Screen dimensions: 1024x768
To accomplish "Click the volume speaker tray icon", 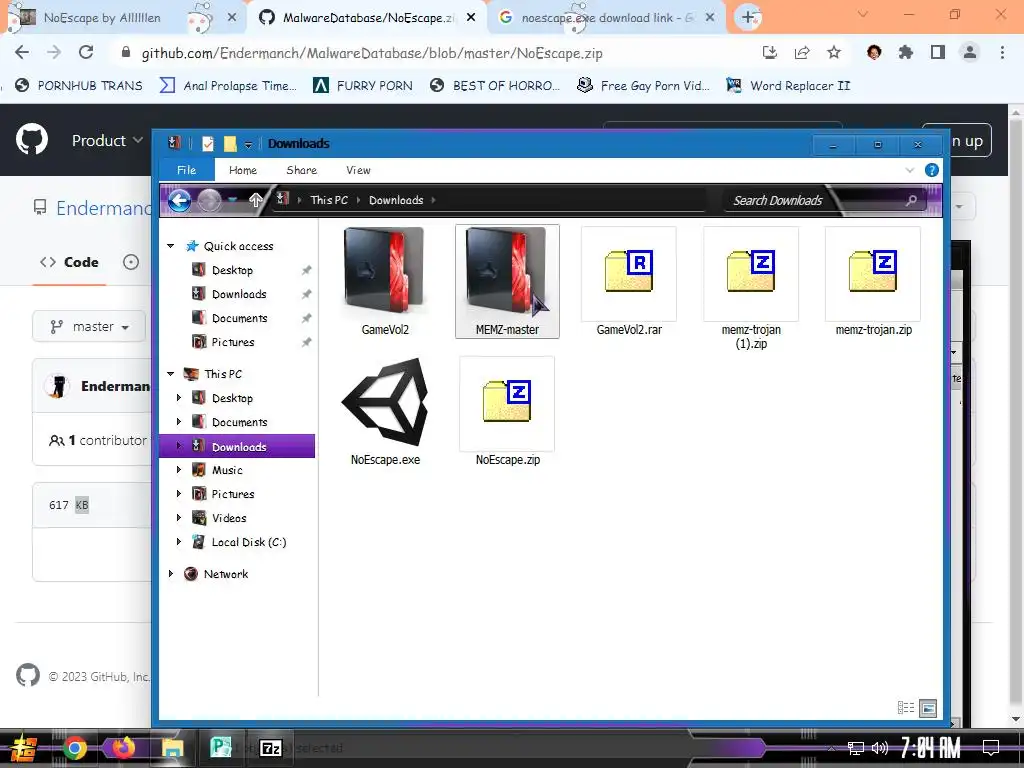I will (x=879, y=748).
